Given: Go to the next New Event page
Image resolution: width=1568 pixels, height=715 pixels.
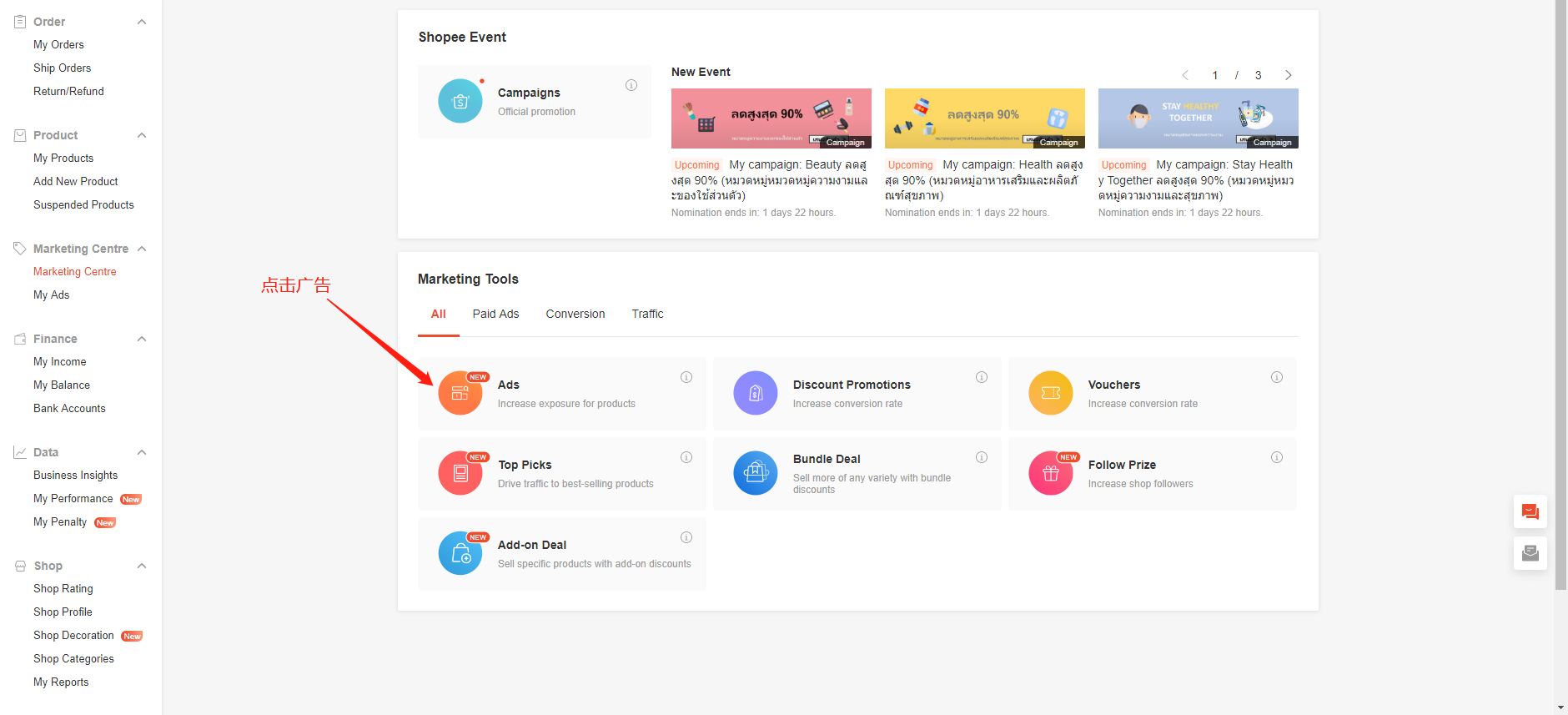Looking at the screenshot, I should pyautogui.click(x=1289, y=75).
